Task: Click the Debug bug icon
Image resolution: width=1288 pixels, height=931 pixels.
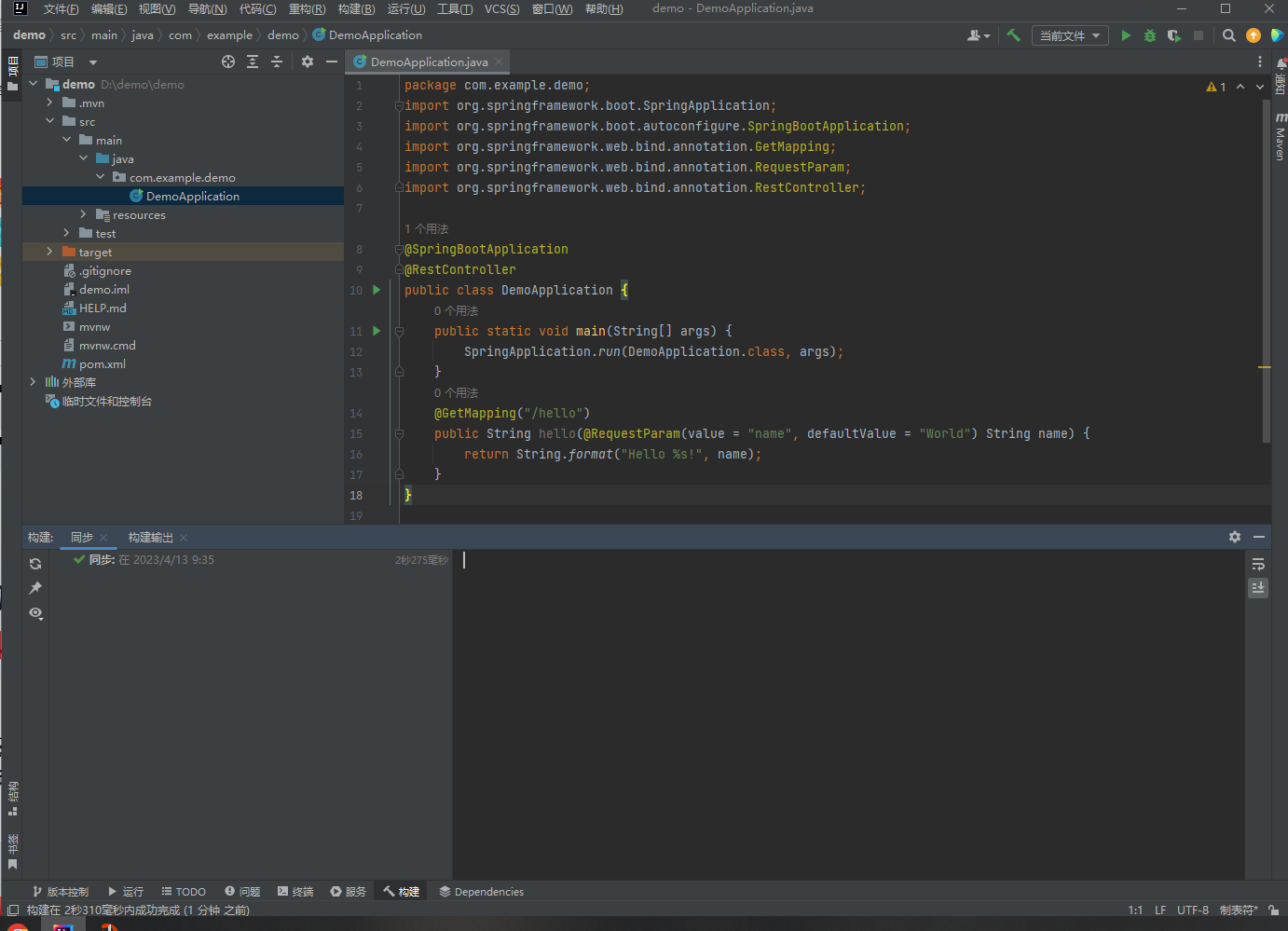Action: 1150,35
